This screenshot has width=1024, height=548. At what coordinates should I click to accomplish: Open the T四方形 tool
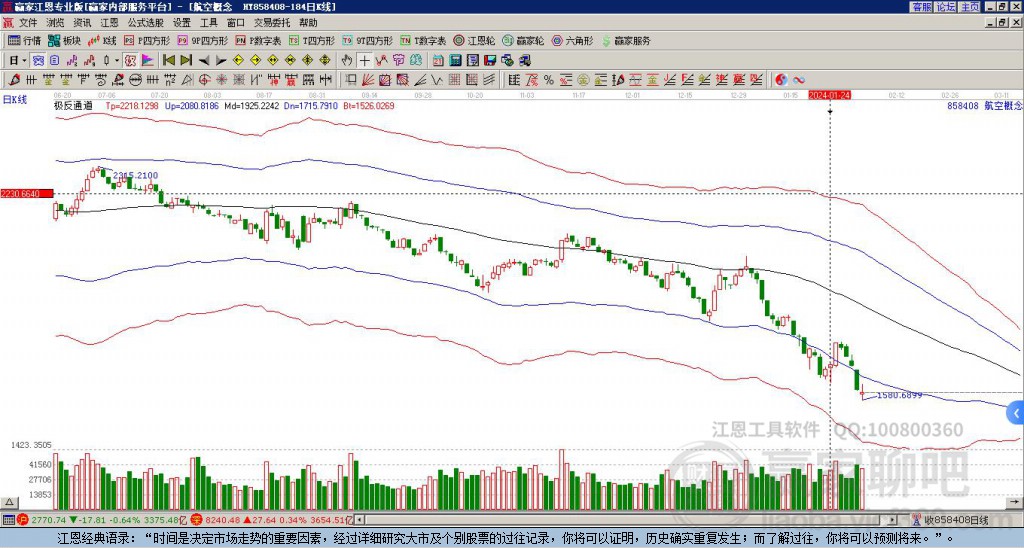point(312,40)
